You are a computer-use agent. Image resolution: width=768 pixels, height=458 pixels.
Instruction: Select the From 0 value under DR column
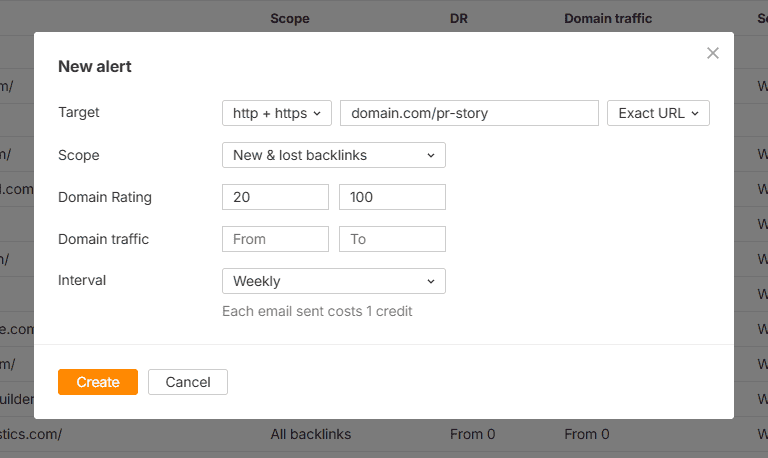(473, 434)
